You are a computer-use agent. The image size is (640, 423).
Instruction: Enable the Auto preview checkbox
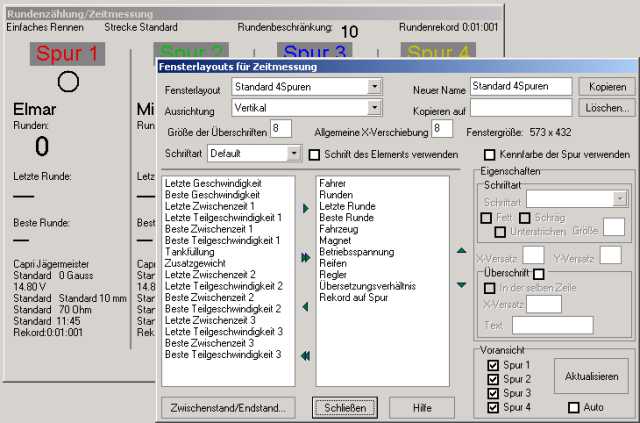click(573, 407)
